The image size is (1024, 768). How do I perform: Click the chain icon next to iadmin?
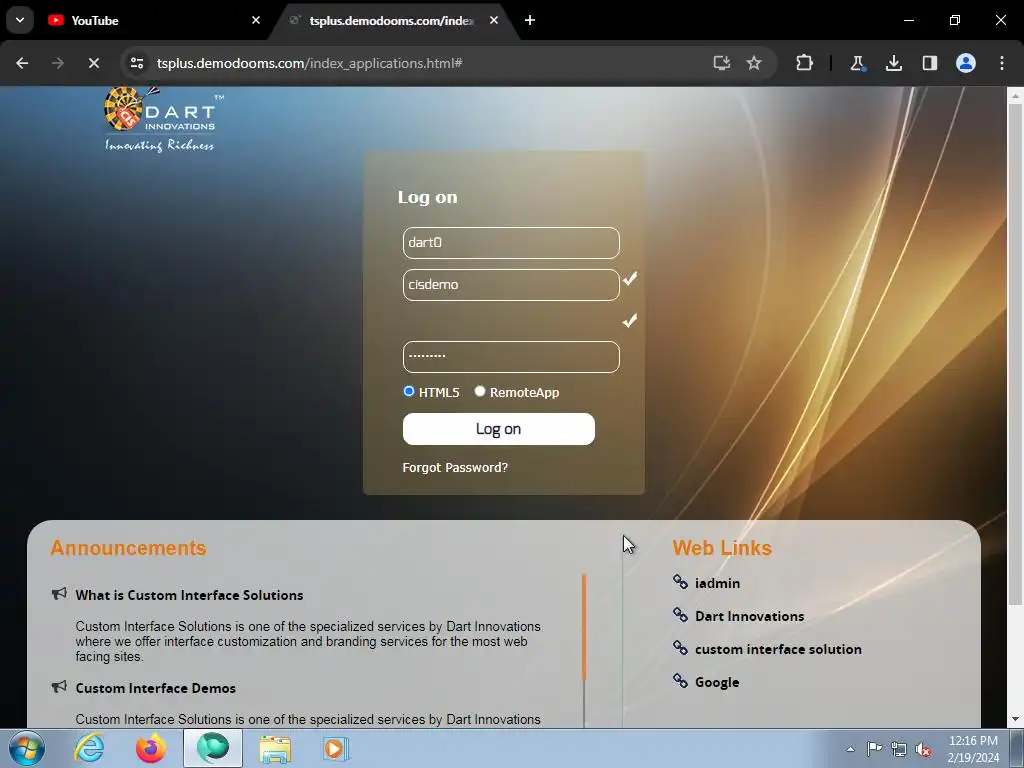pyautogui.click(x=680, y=581)
